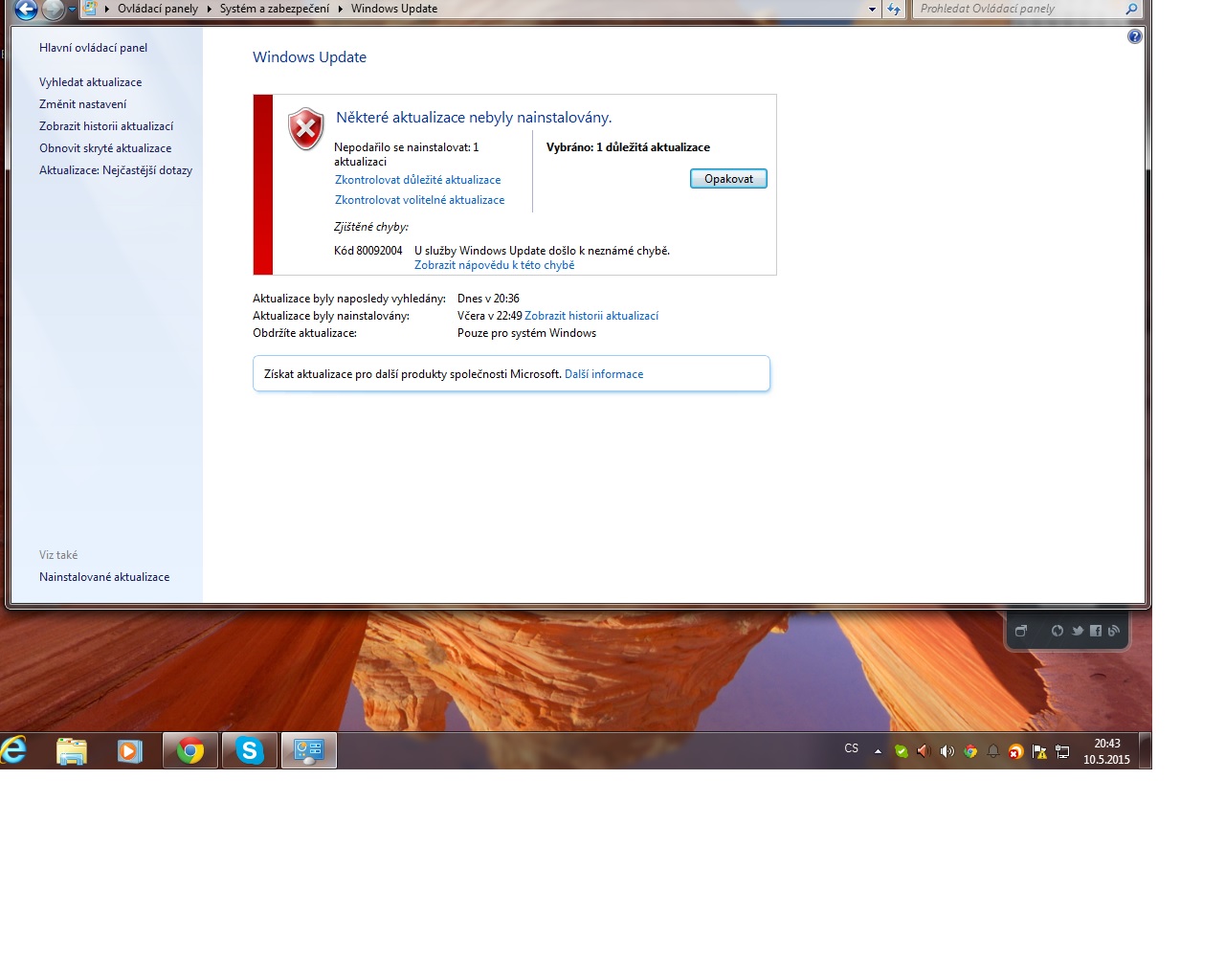Click the grey bell notification tray icon

click(993, 751)
